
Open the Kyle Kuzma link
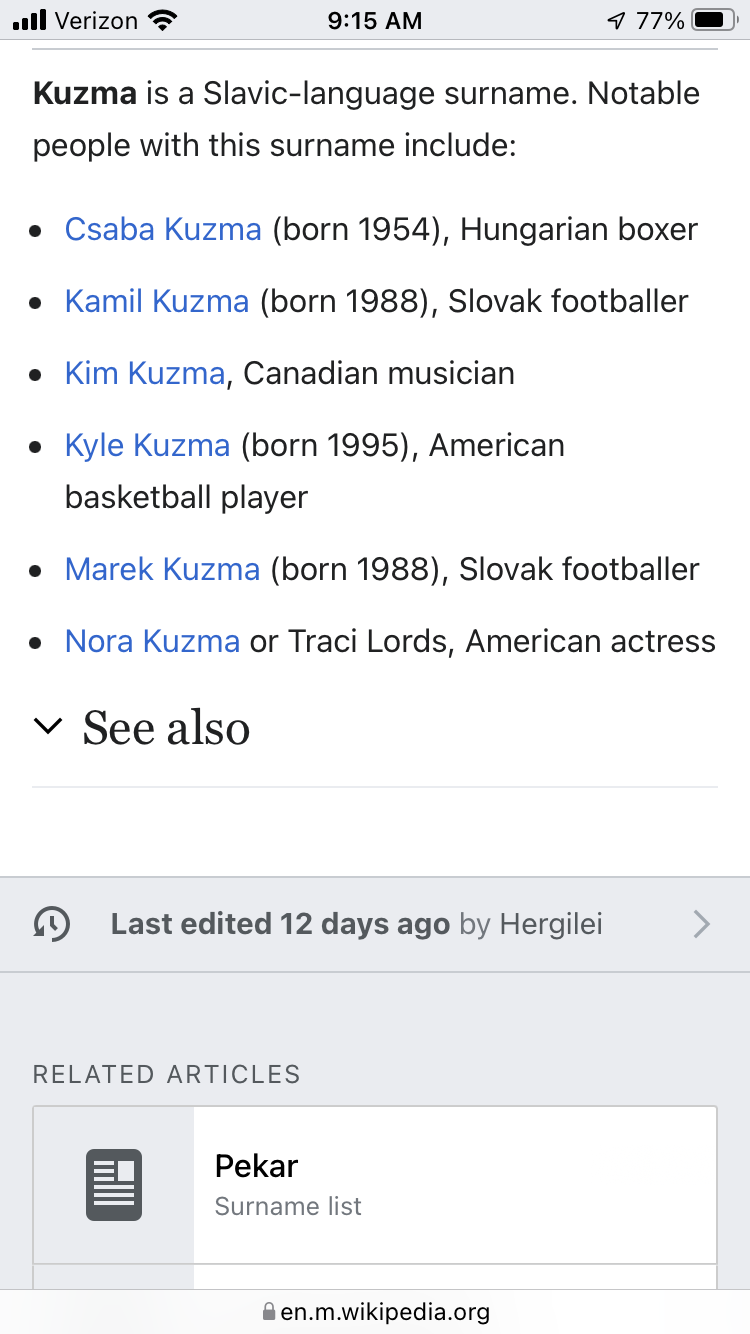tap(148, 445)
